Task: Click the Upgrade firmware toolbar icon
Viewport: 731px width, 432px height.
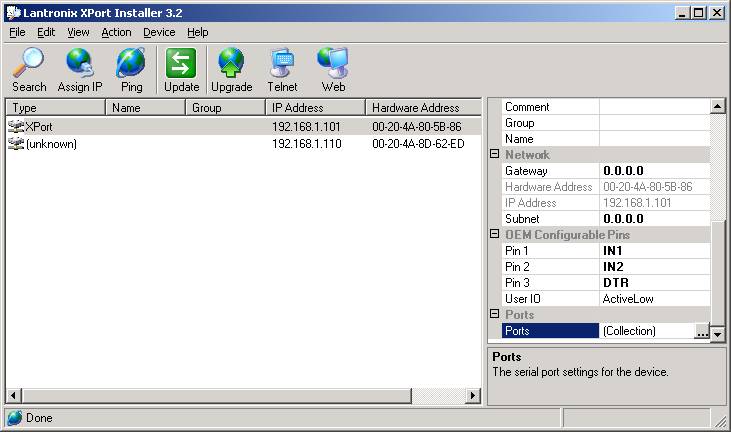Action: (x=231, y=62)
